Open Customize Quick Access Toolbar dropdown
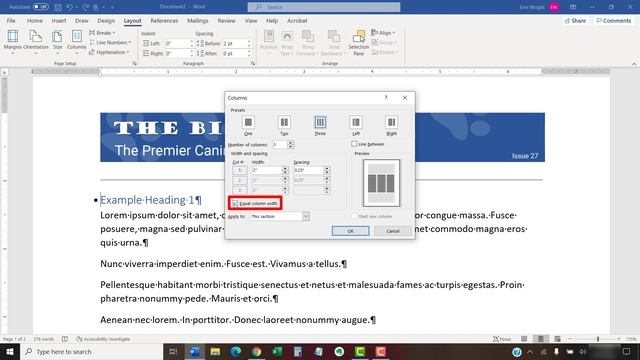Image resolution: width=640 pixels, height=360 pixels. pos(112,7)
